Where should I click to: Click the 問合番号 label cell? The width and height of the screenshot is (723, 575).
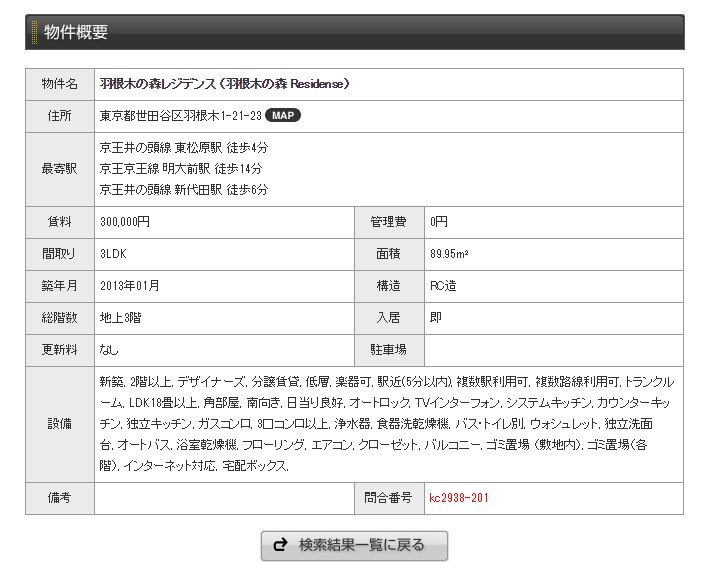click(388, 497)
